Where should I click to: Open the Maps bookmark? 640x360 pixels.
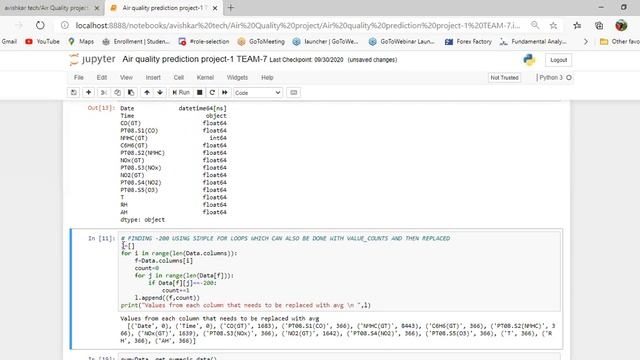pyautogui.click(x=81, y=42)
